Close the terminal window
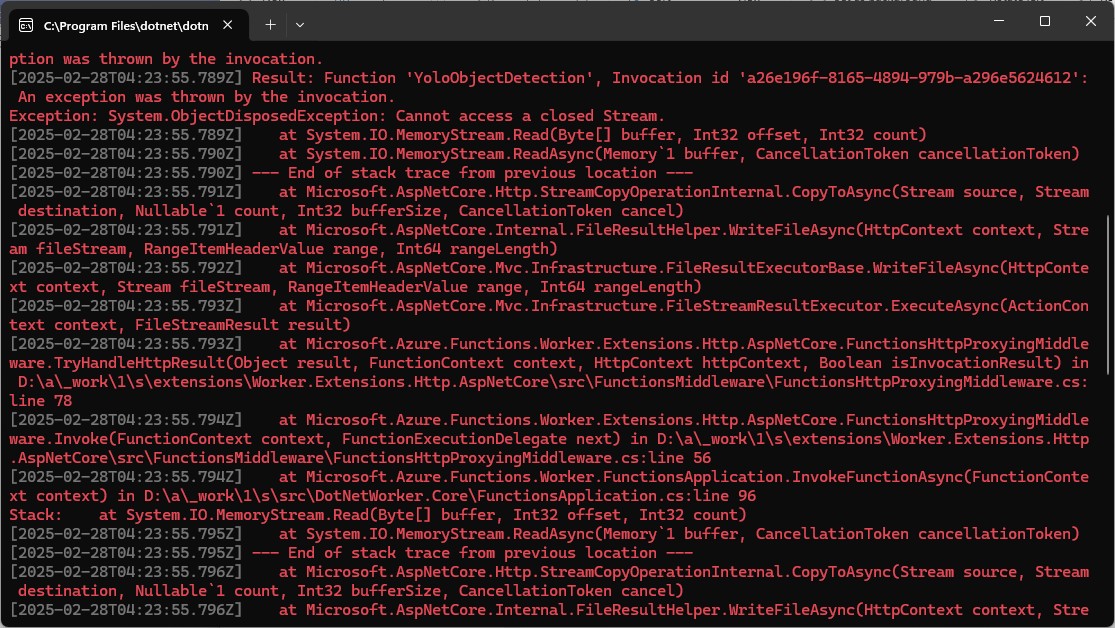 pos(1090,21)
